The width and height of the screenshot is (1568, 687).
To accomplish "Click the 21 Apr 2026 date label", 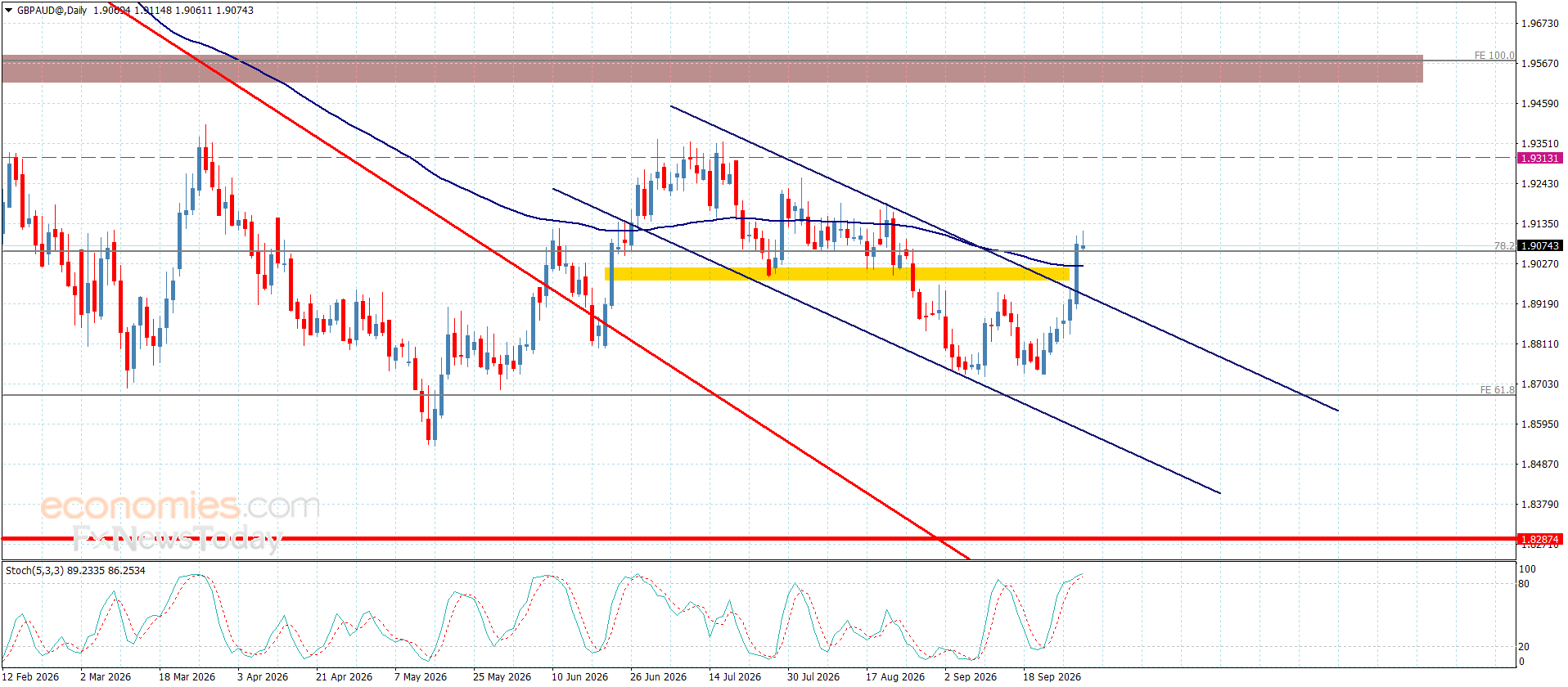I will tap(344, 677).
